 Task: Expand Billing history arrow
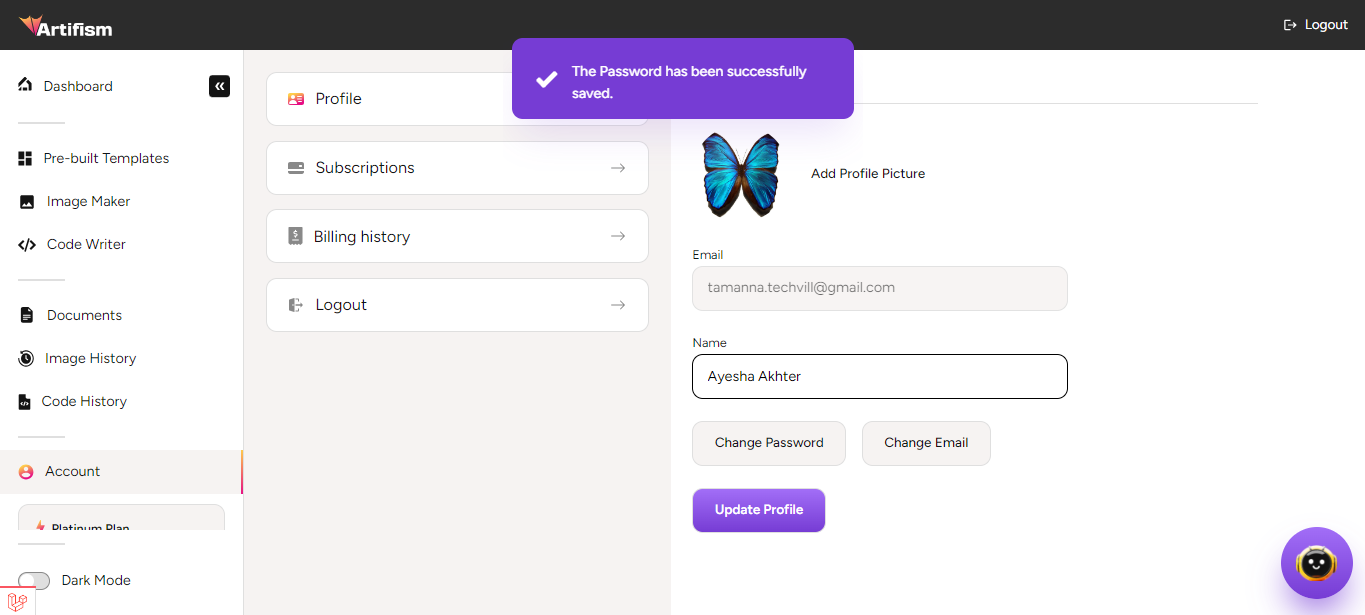[x=618, y=237]
